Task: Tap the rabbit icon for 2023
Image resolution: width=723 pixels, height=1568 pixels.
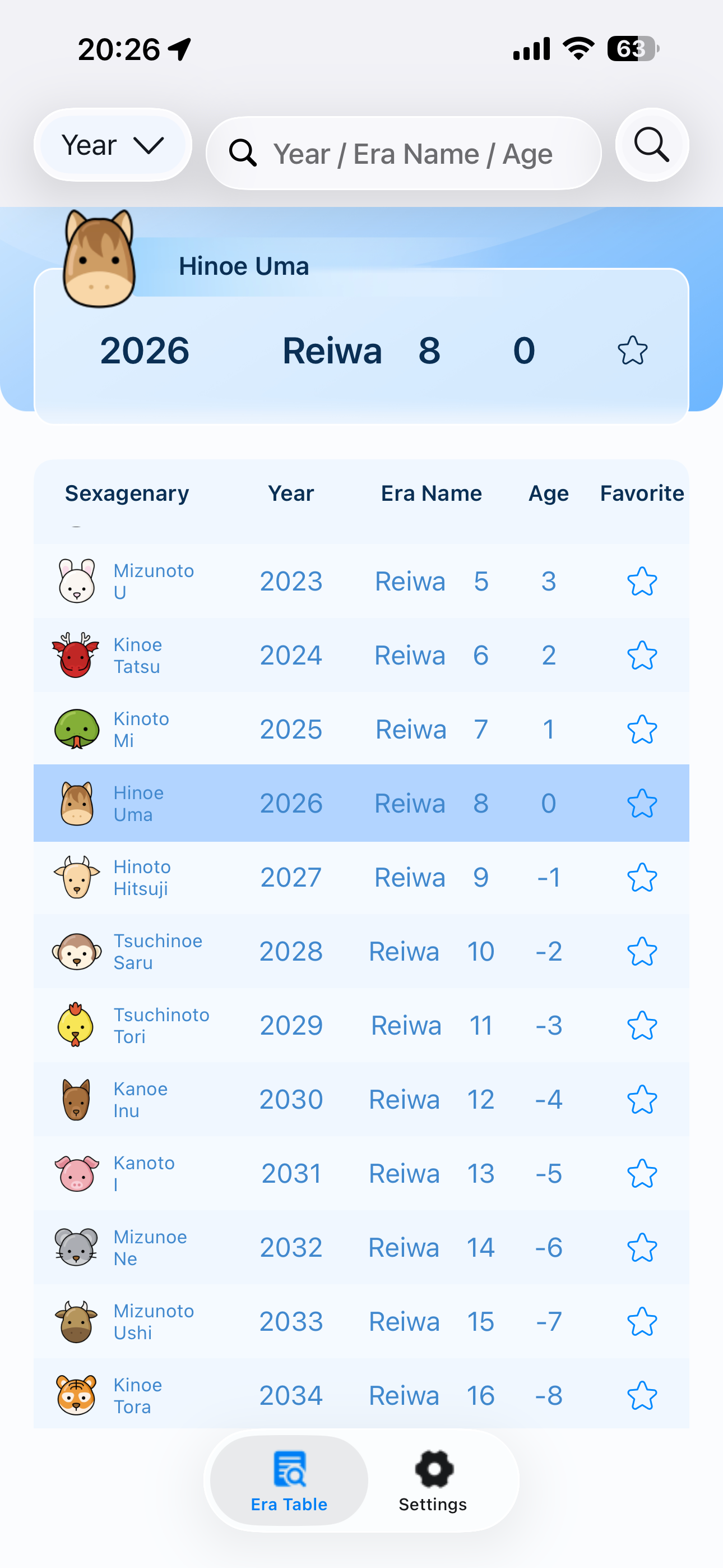Action: pyautogui.click(x=76, y=580)
